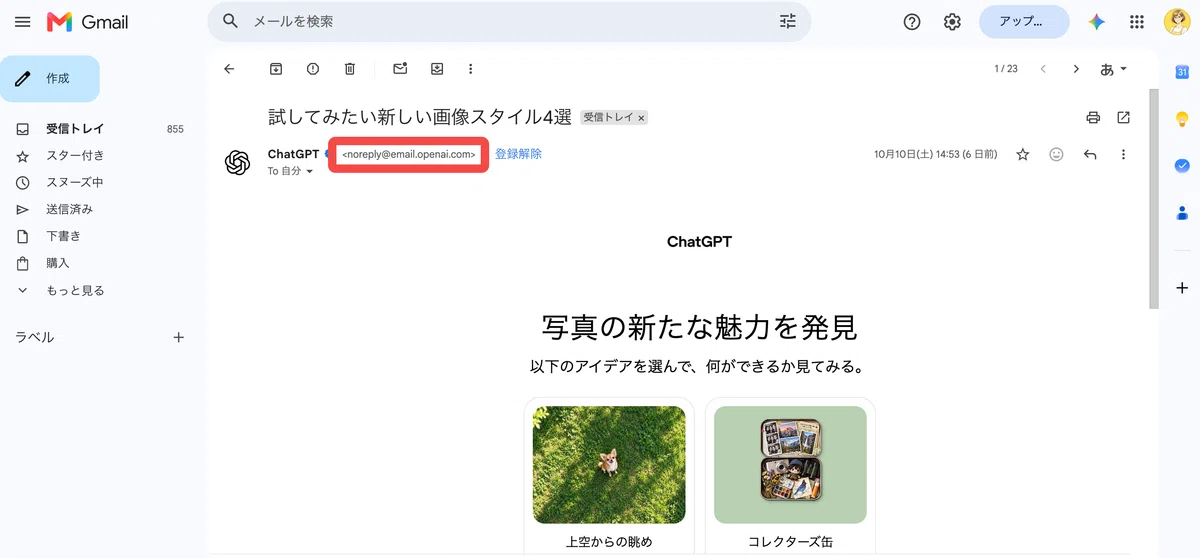This screenshot has height=558, width=1200.
Task: Click the ChatGPT sender avatar
Action: coord(237,162)
